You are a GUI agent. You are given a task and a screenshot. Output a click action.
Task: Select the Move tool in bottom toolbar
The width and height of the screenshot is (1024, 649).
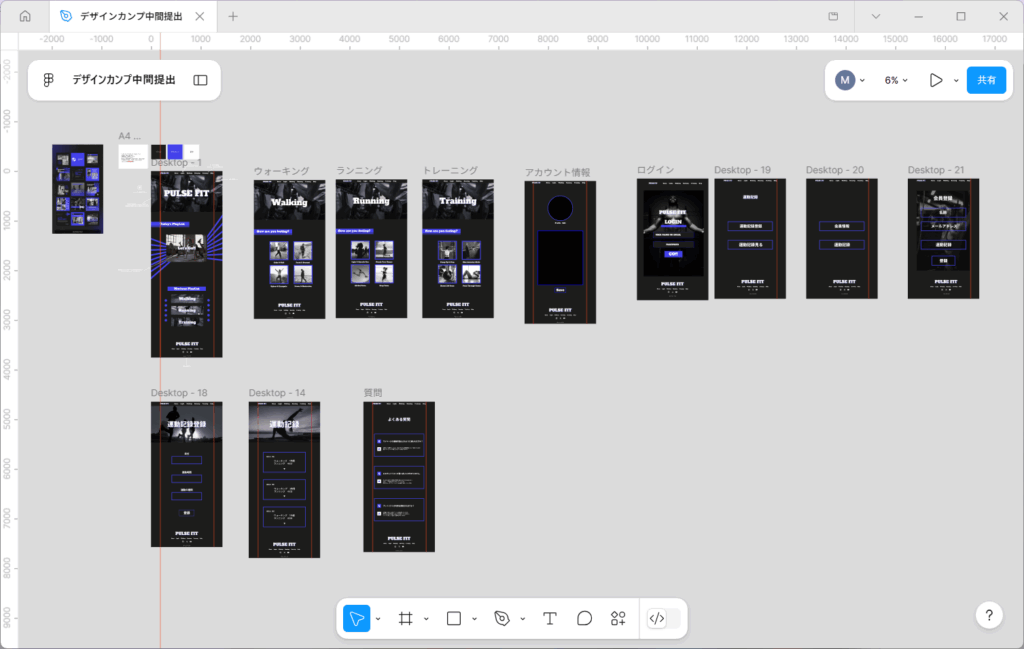click(356, 618)
